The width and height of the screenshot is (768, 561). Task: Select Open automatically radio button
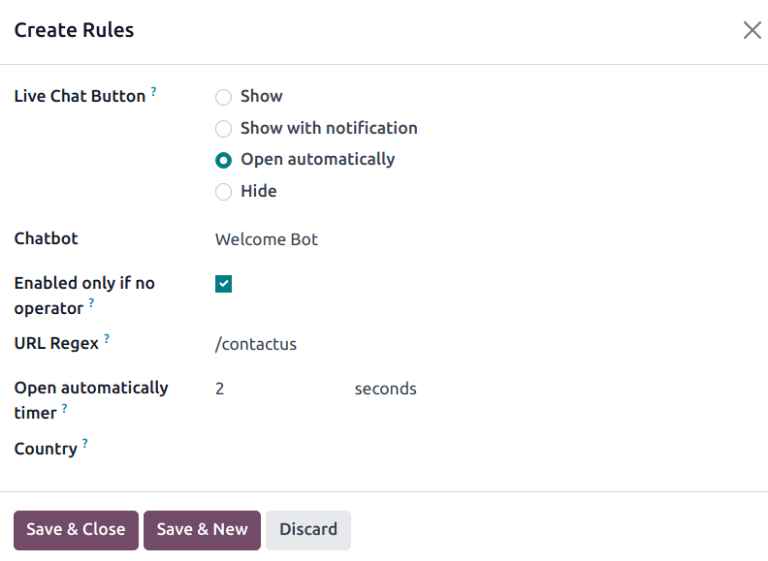coord(223,160)
